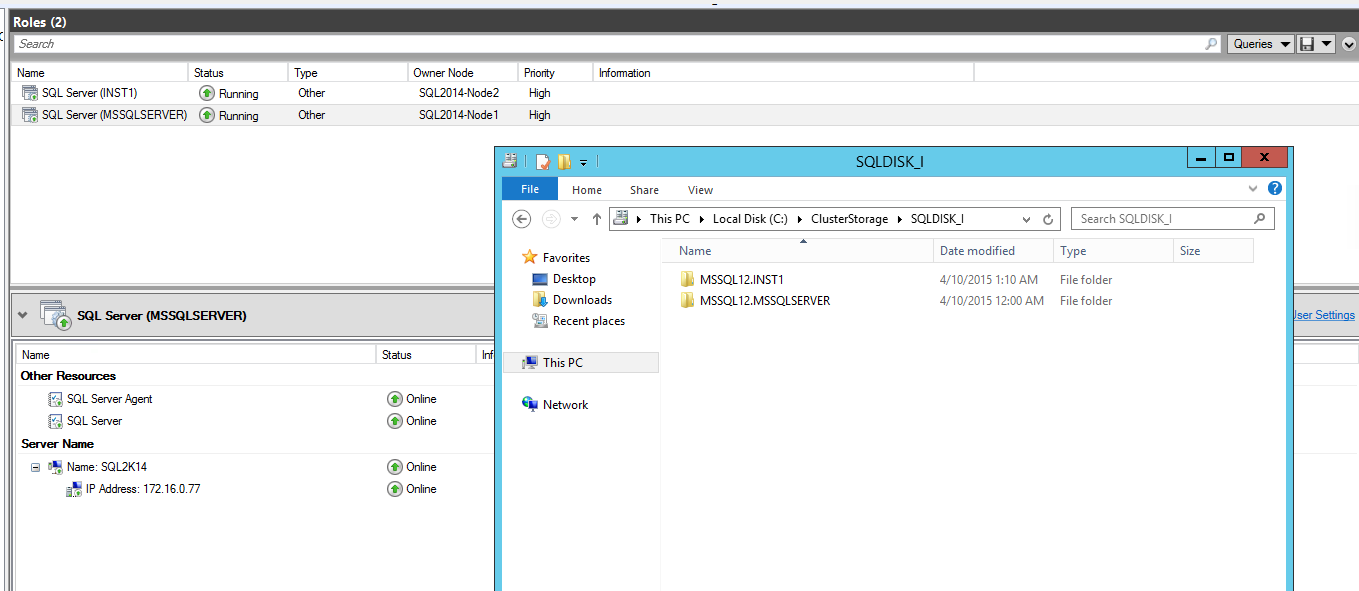
Task: Click the Explorer Forward arrow button
Action: click(550, 219)
